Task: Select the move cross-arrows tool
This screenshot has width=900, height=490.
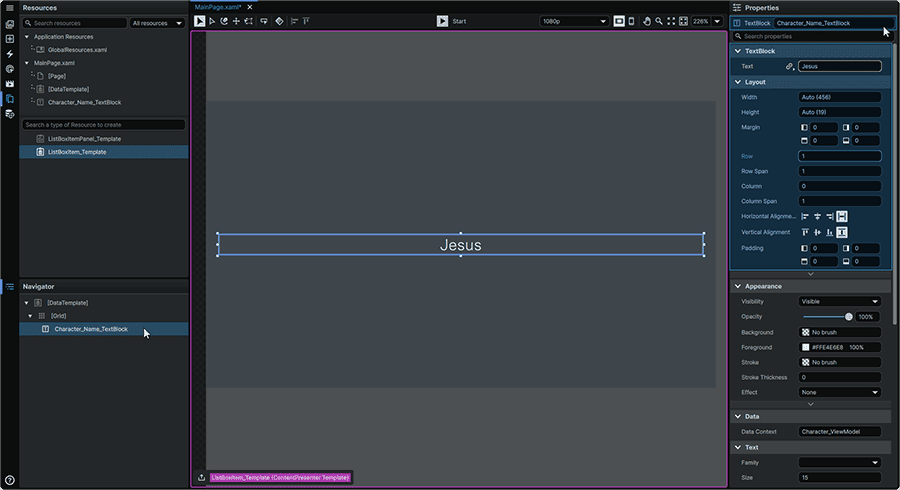Action: point(236,21)
